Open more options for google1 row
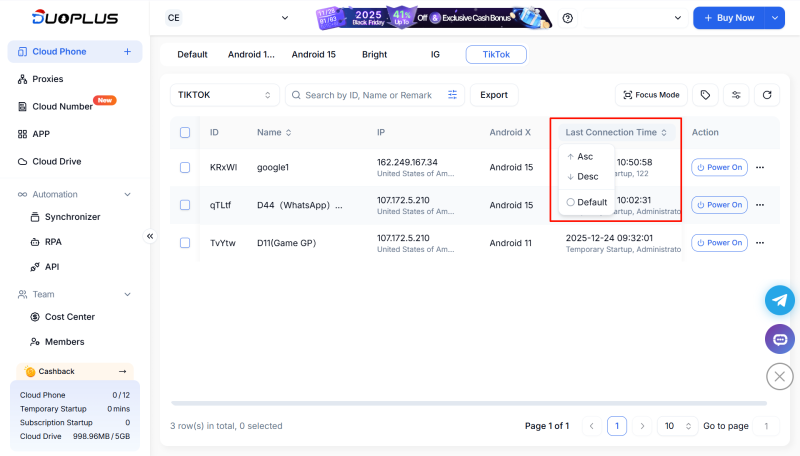The width and height of the screenshot is (800, 456). coord(760,167)
